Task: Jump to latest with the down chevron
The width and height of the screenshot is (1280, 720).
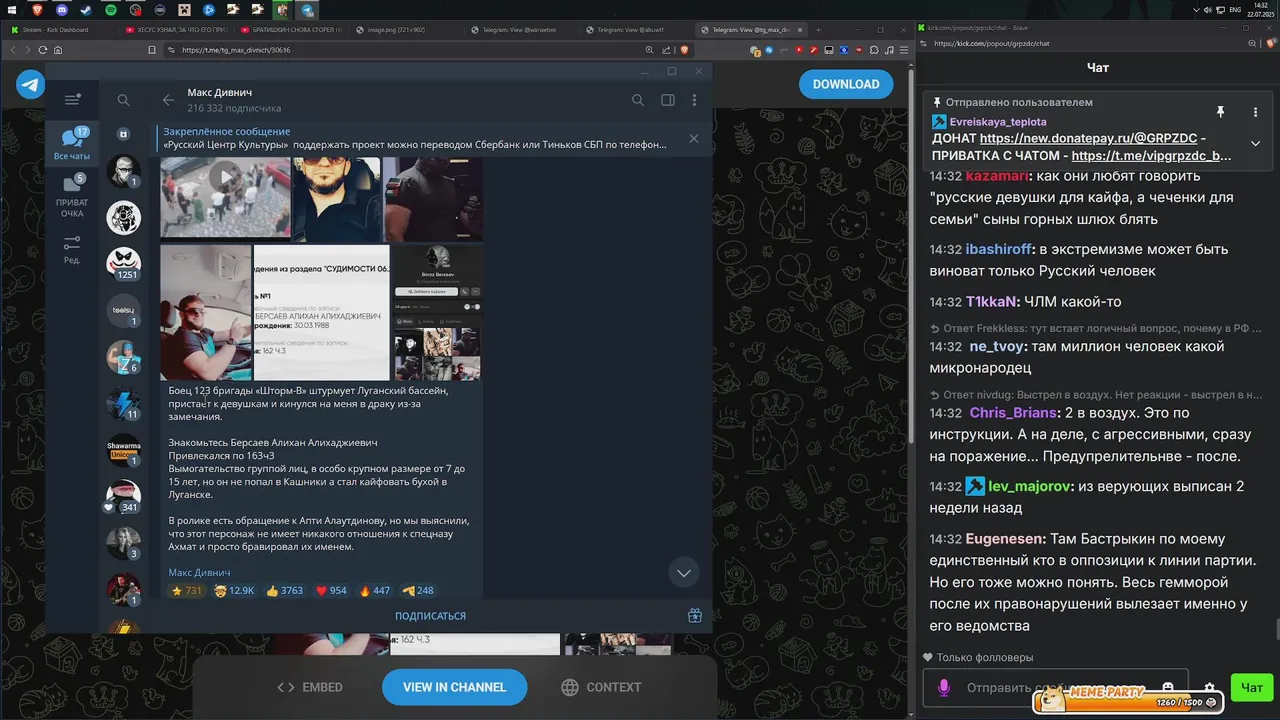Action: (684, 573)
